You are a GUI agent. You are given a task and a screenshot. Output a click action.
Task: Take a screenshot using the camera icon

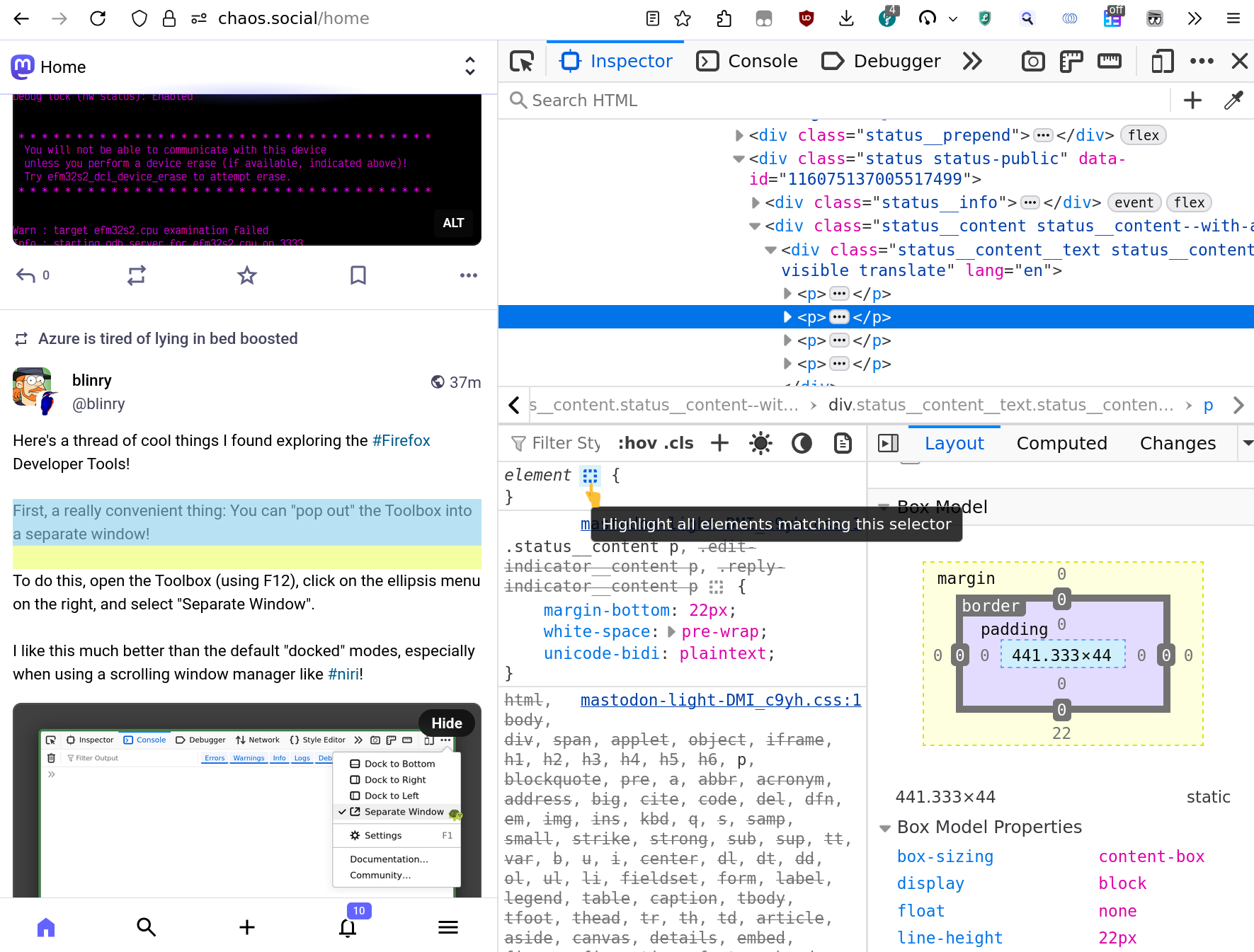(x=1032, y=62)
